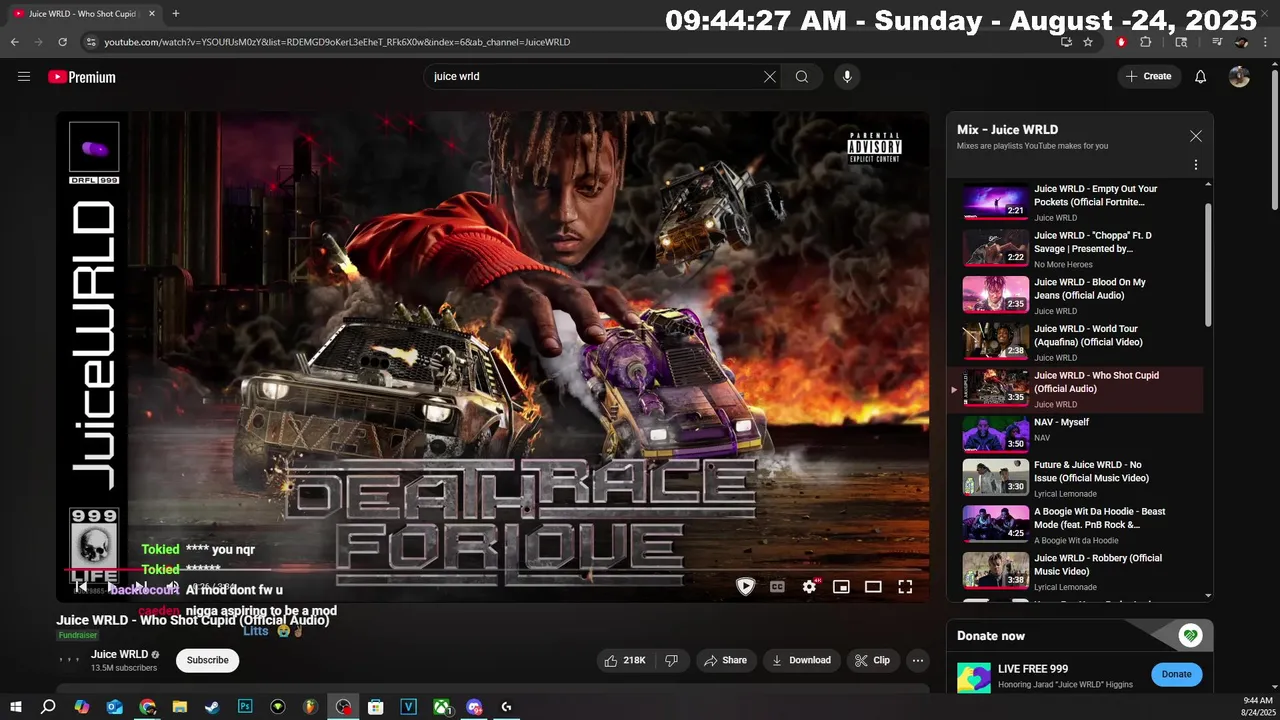Subscribe to Juice WRLD channel
This screenshot has height=720, width=1280.
tap(207, 660)
